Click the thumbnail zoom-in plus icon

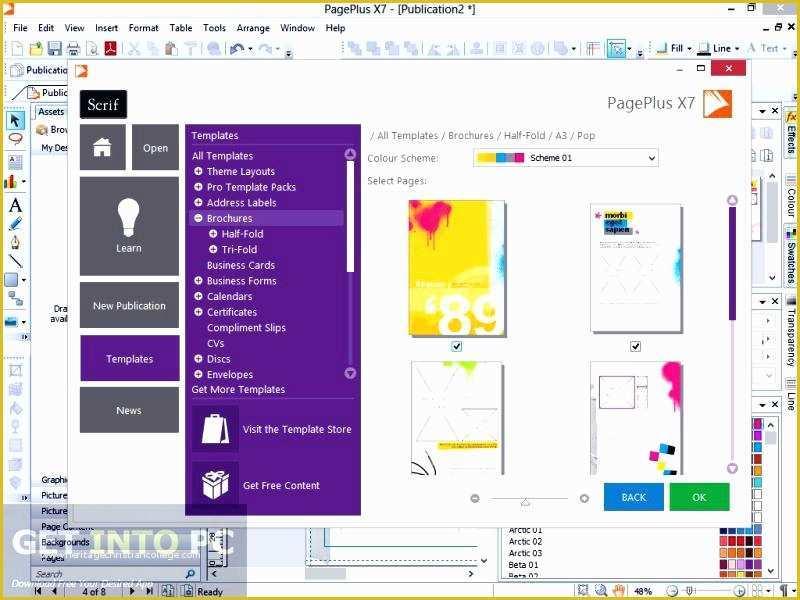584,498
